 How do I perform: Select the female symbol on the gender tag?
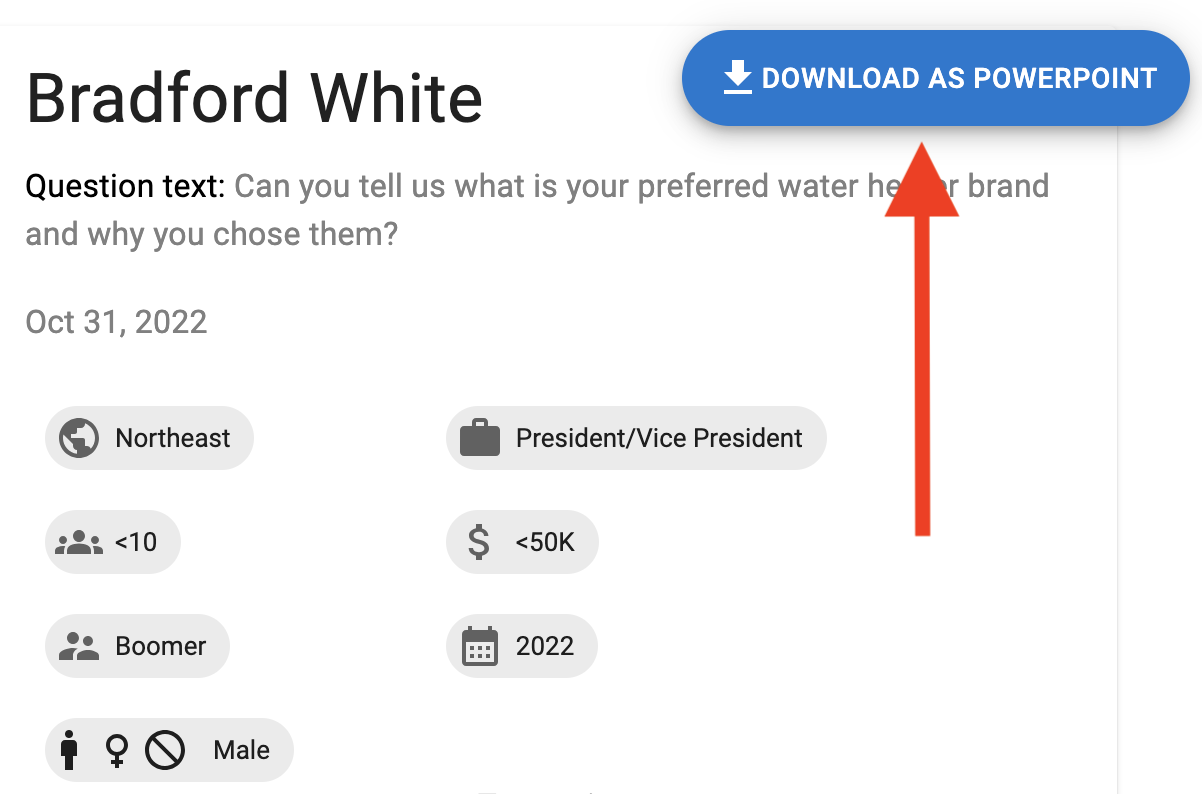(115, 749)
